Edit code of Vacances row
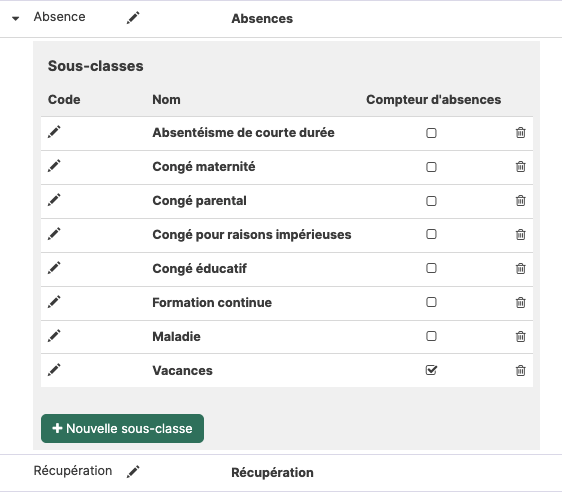The height and width of the screenshot is (494, 562). [x=54, y=370]
